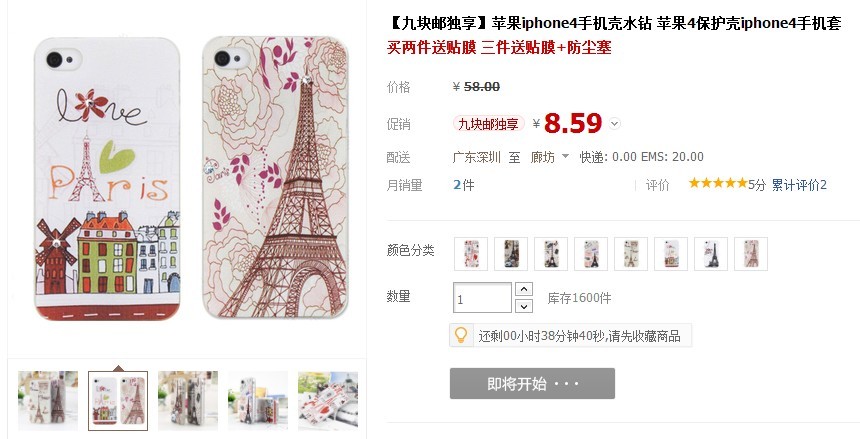Show the first gallery thumbnail
This screenshot has height=439, width=860.
(x=48, y=401)
